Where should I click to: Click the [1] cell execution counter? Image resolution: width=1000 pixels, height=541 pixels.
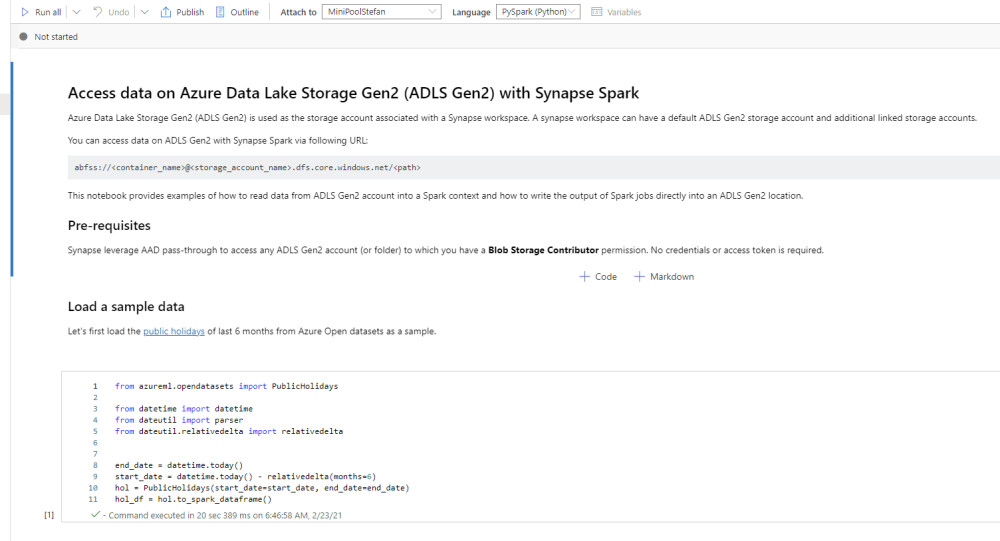point(49,515)
